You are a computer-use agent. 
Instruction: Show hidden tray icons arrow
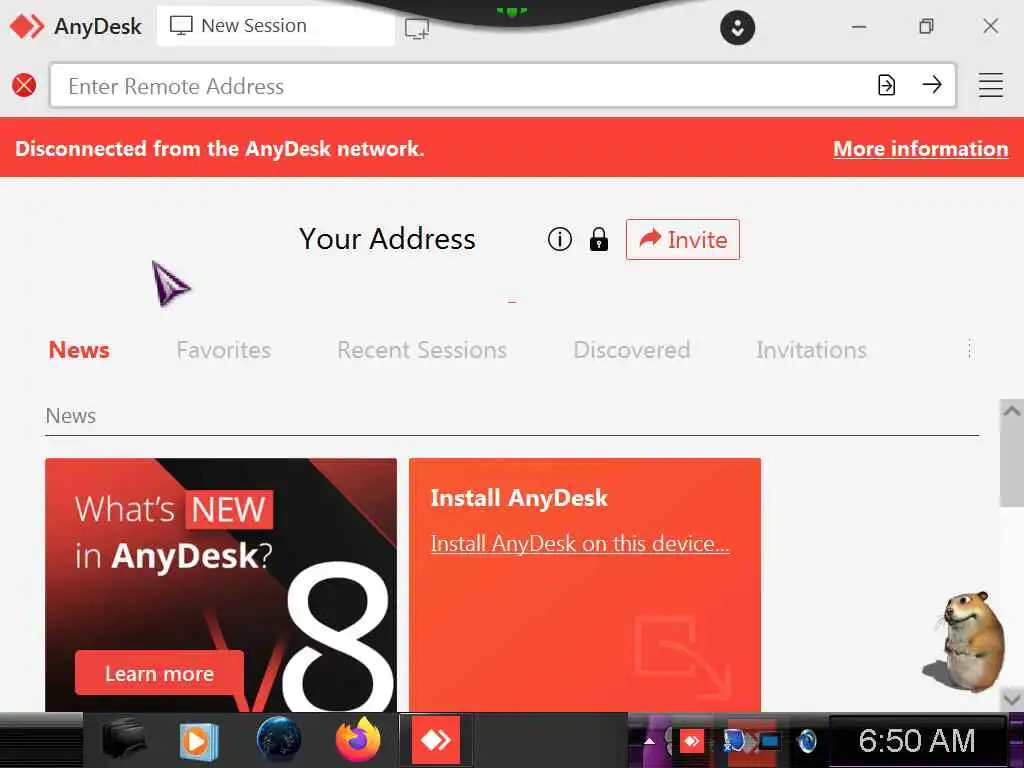[x=649, y=741]
